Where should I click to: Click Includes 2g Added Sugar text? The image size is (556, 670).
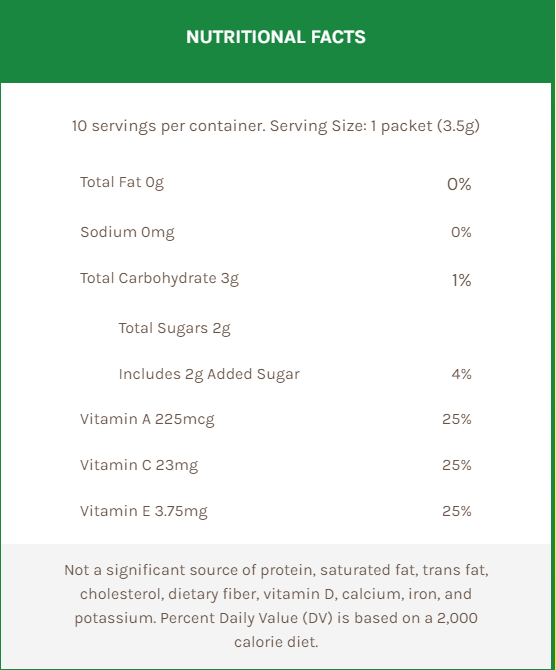coord(209,374)
